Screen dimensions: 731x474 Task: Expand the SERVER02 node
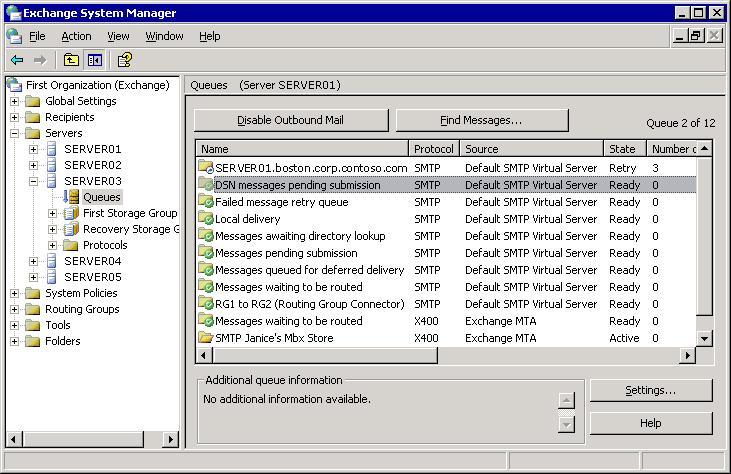(33, 165)
